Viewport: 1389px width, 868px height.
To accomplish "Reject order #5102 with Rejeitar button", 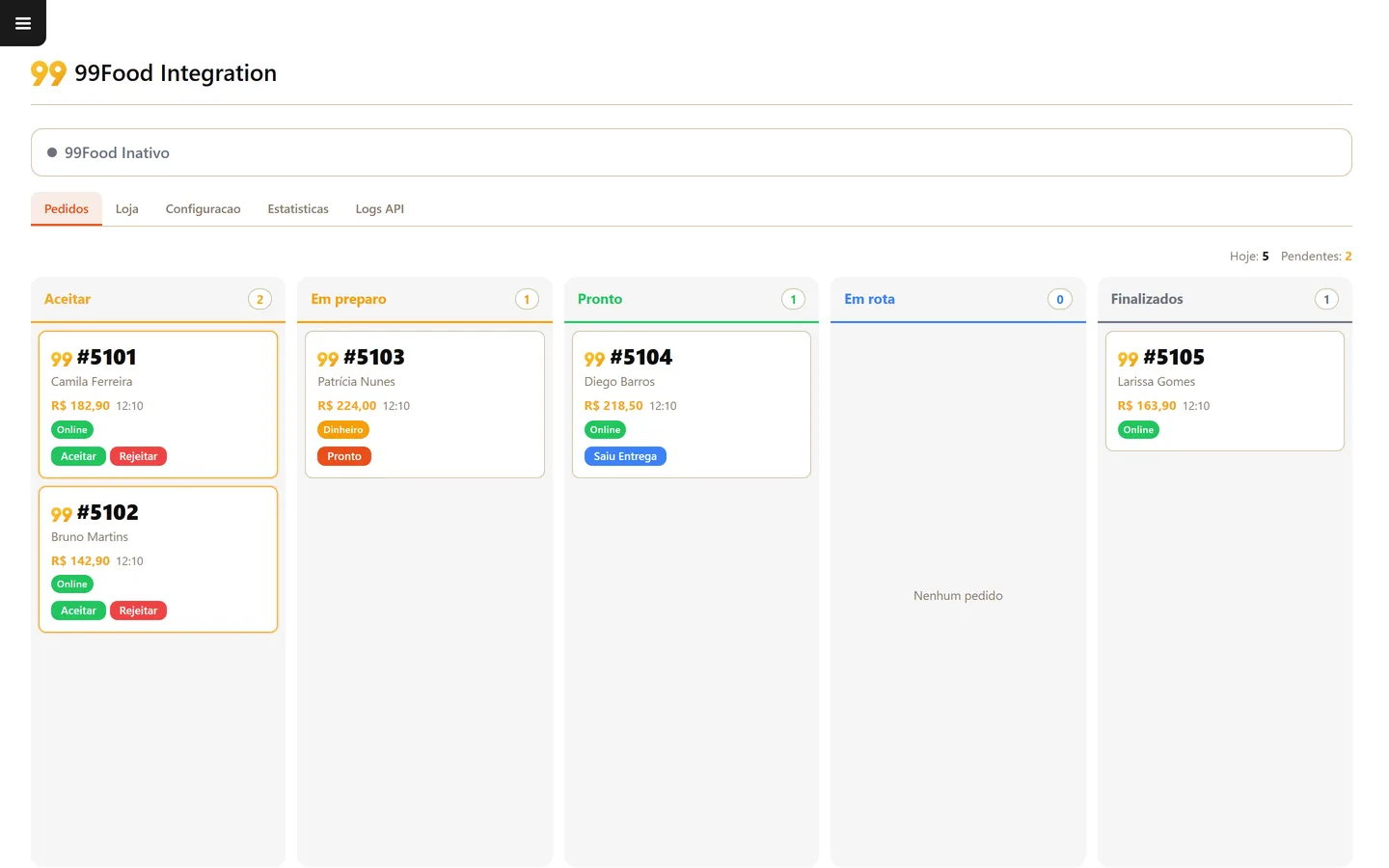I will (138, 610).
